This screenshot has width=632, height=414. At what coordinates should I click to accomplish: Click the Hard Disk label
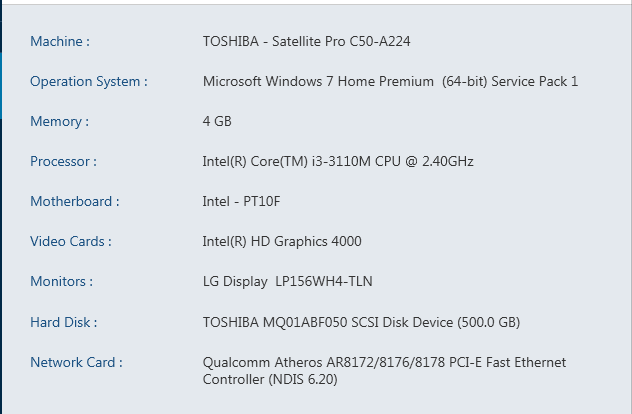pos(64,322)
